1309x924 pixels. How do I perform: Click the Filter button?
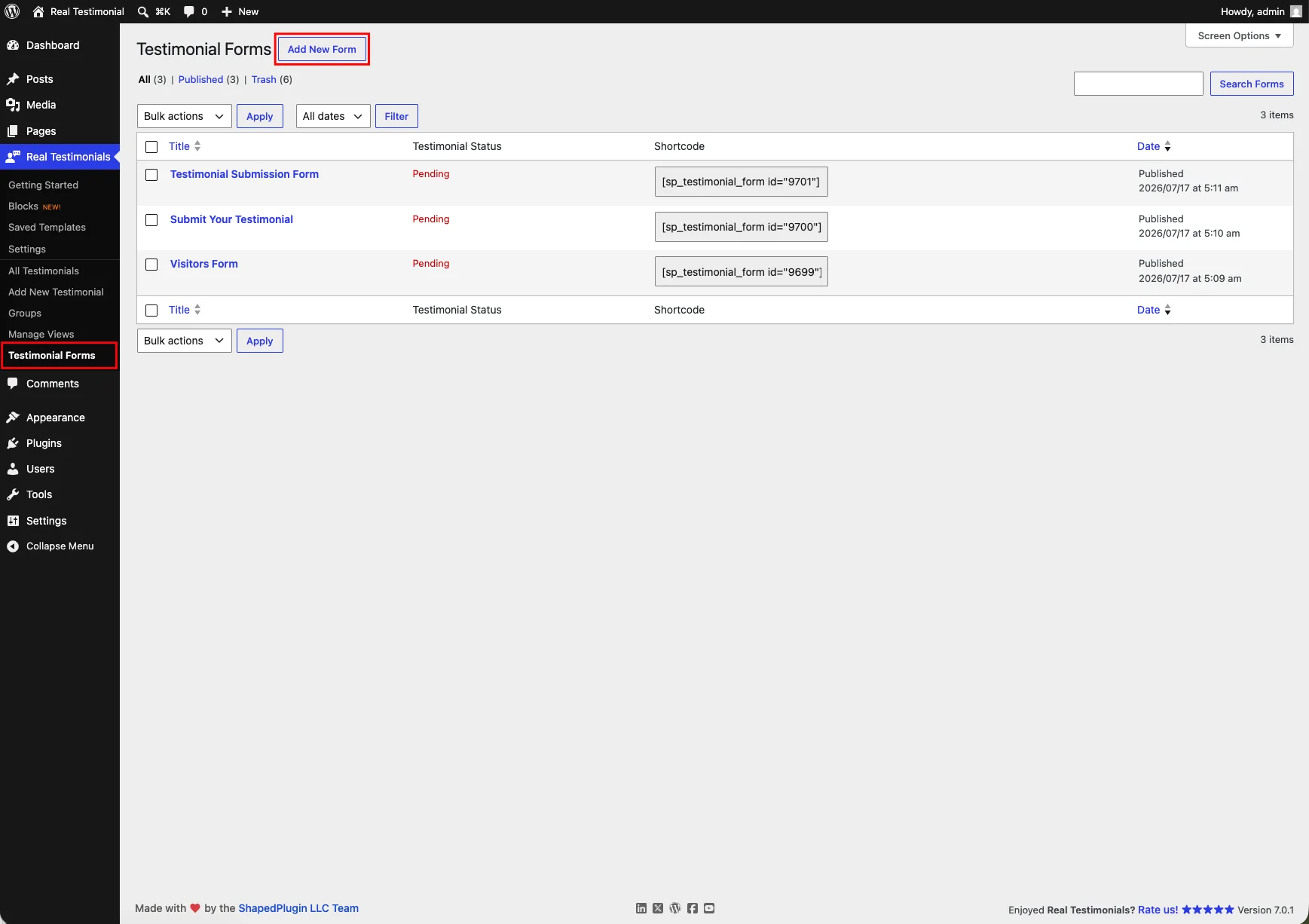click(x=396, y=116)
